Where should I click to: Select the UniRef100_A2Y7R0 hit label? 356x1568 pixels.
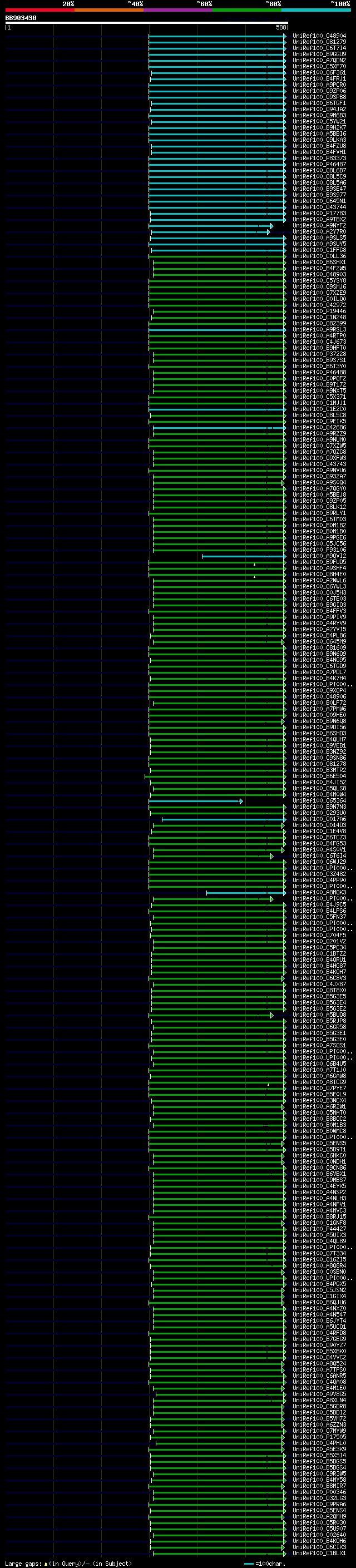[x=319, y=232]
